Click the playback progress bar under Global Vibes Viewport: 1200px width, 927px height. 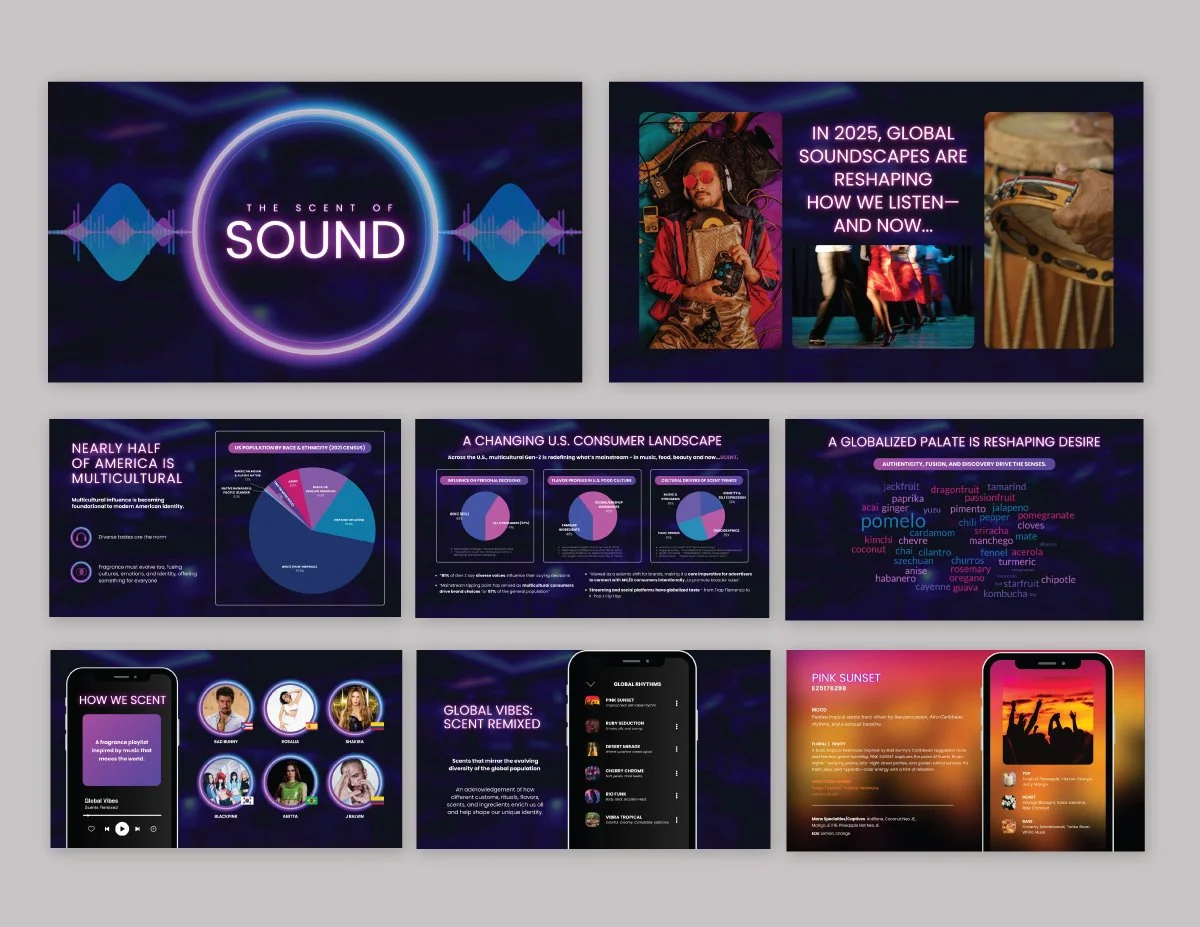point(120,815)
